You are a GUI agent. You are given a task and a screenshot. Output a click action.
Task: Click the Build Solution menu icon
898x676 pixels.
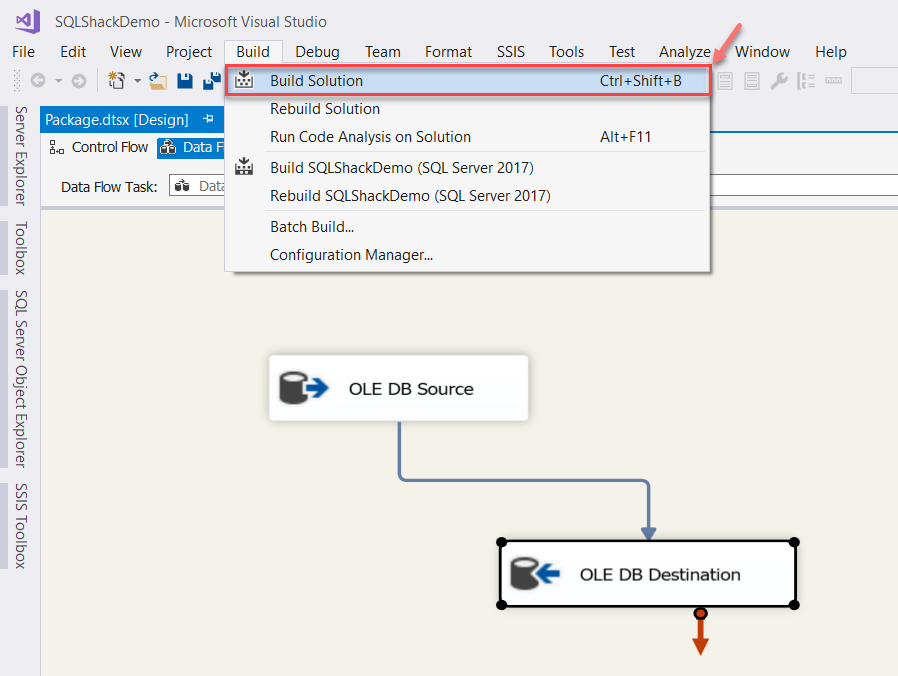[244, 80]
